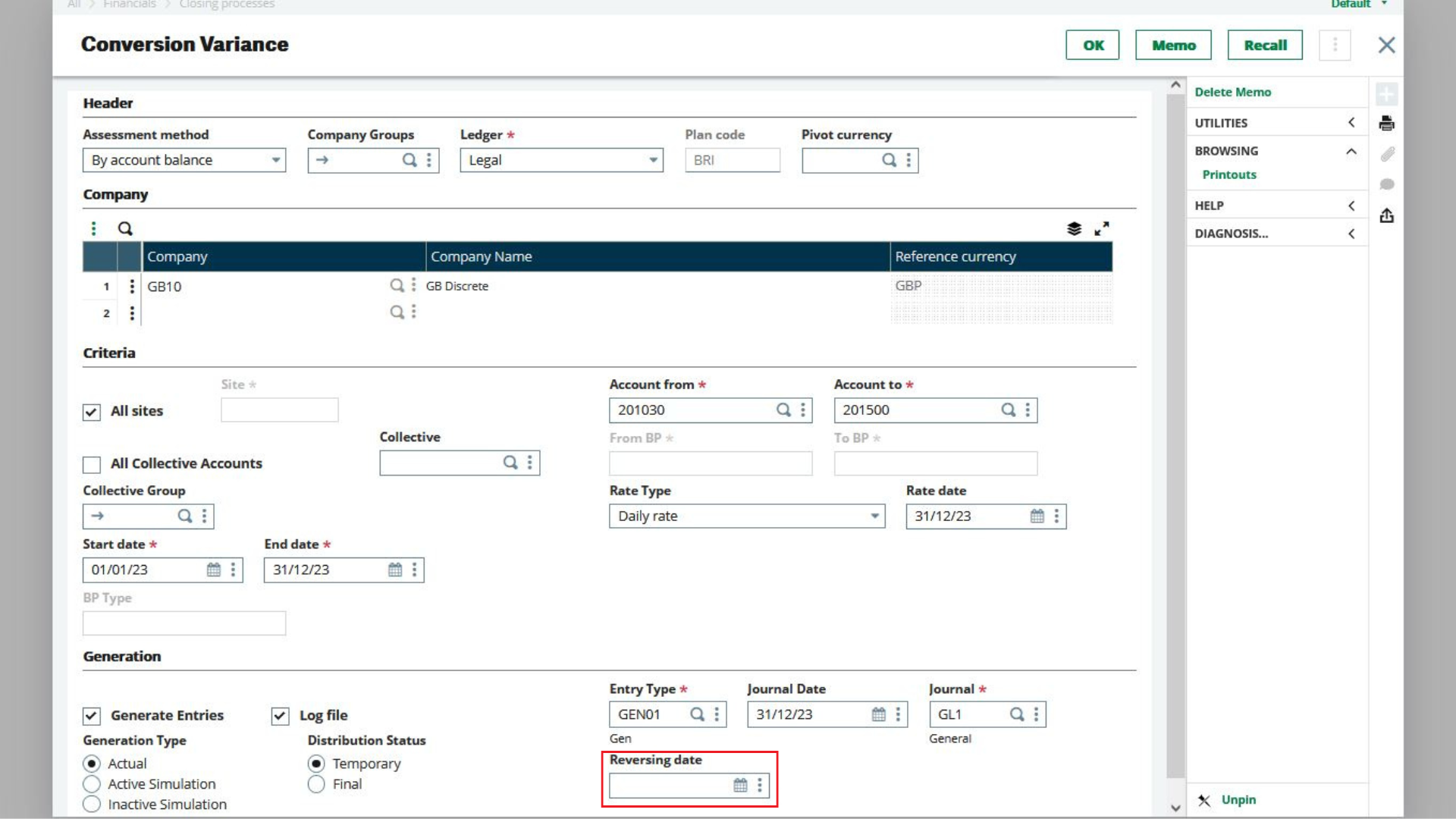Image resolution: width=1456 pixels, height=819 pixels.
Task: Click the Recall button
Action: [1264, 45]
